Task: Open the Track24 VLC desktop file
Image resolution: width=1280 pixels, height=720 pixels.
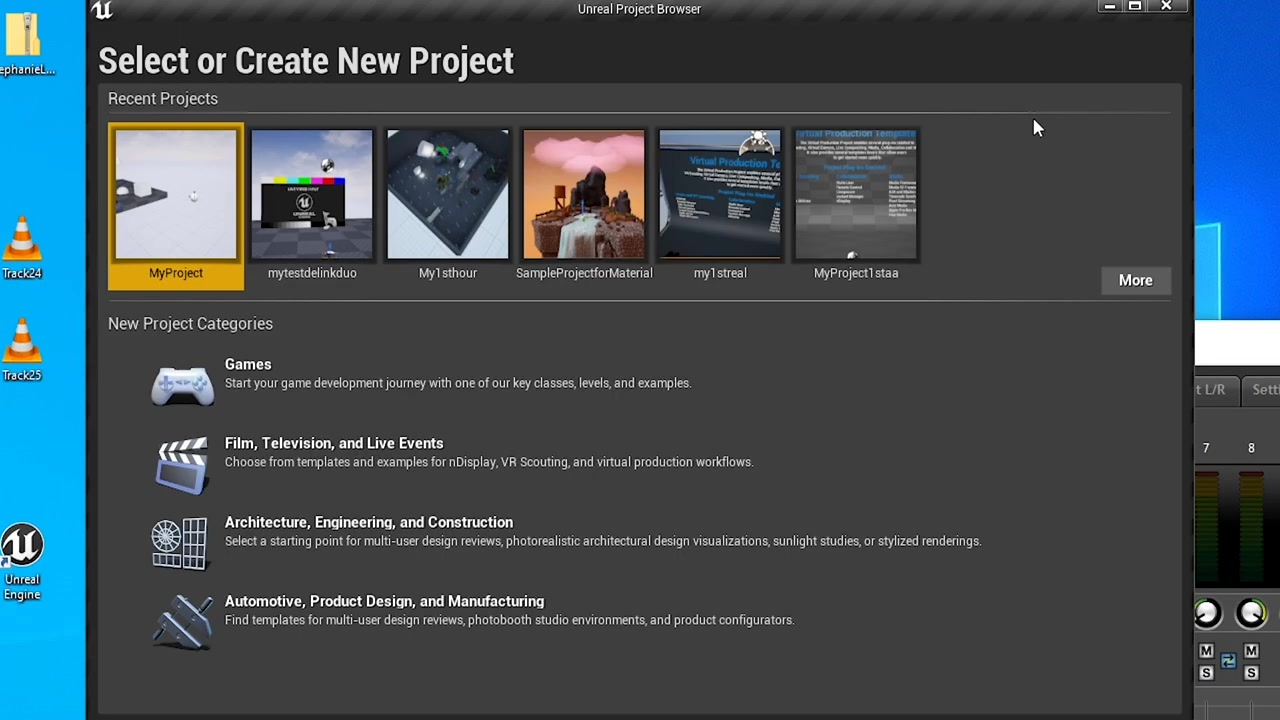Action: [x=22, y=248]
